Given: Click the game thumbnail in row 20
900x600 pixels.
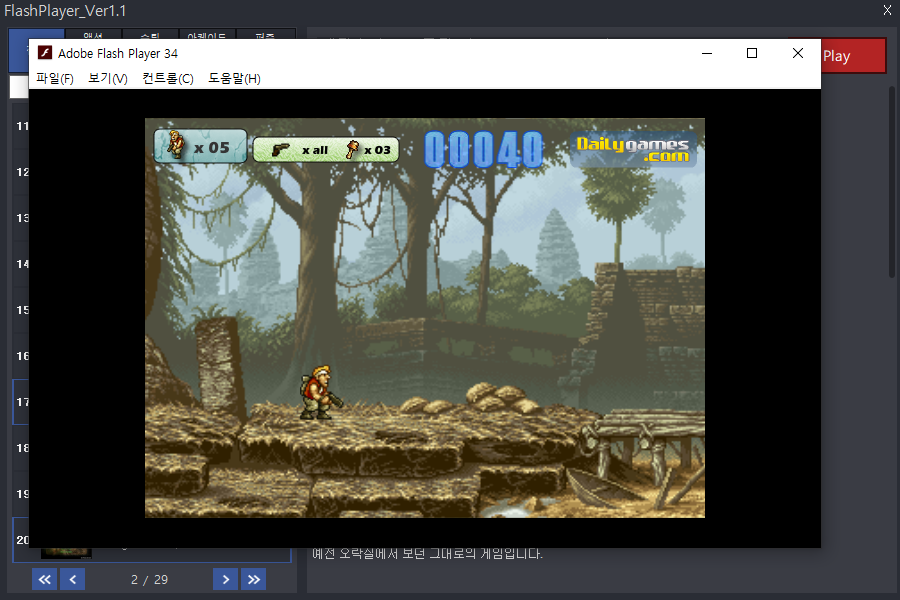Looking at the screenshot, I should coord(66,553).
